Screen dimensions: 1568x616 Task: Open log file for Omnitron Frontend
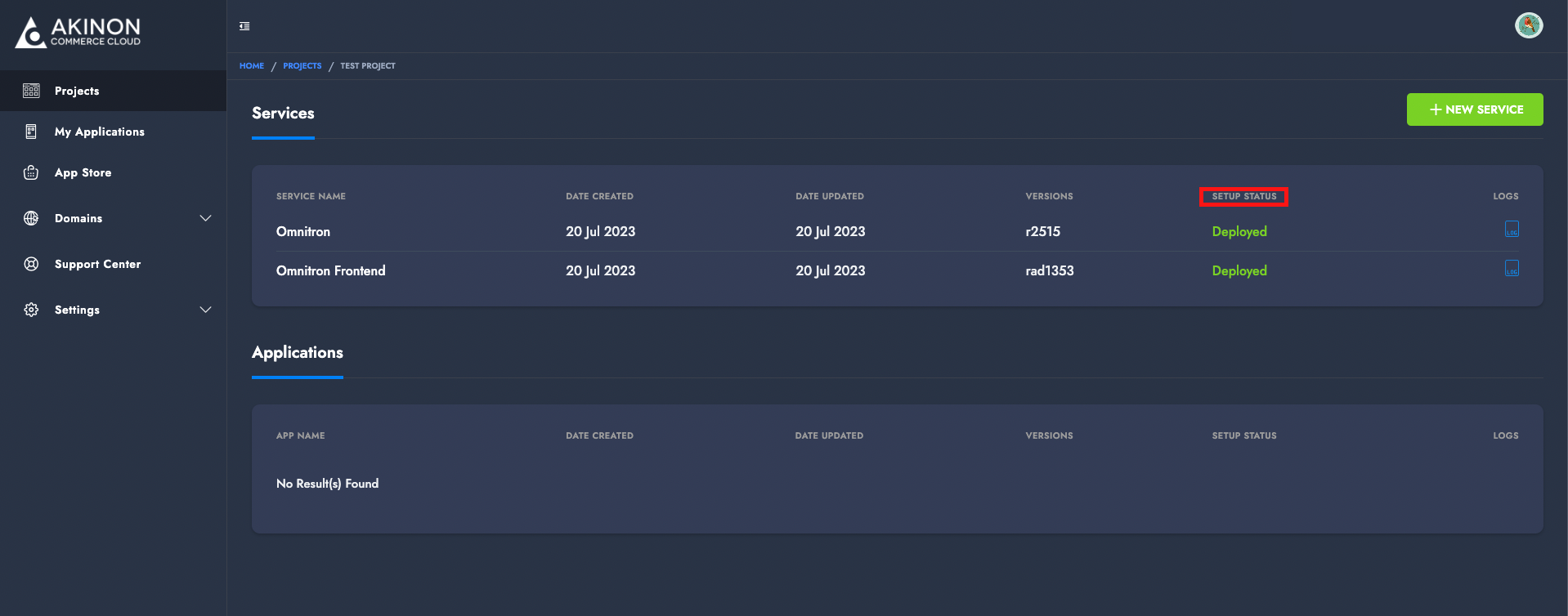[x=1512, y=269]
